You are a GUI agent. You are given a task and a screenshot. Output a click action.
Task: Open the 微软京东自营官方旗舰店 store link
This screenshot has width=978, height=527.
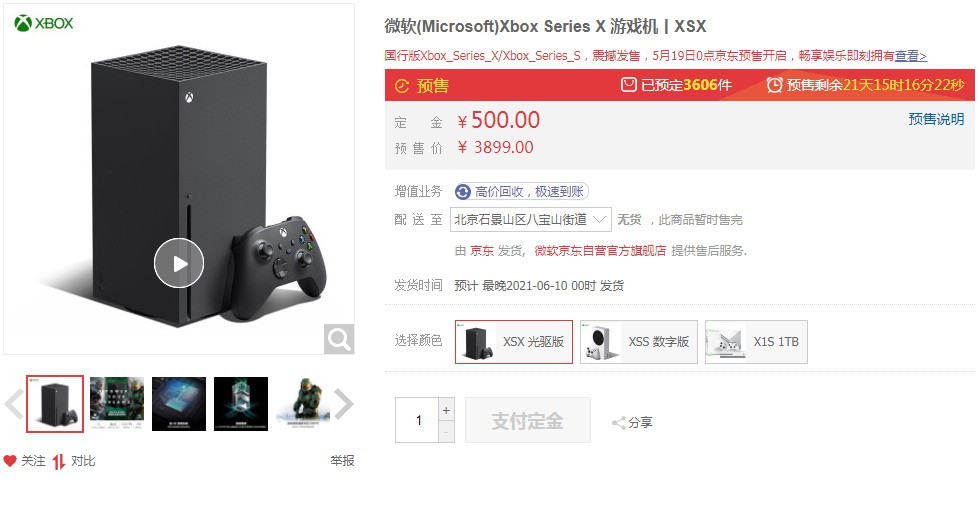pyautogui.click(x=600, y=251)
